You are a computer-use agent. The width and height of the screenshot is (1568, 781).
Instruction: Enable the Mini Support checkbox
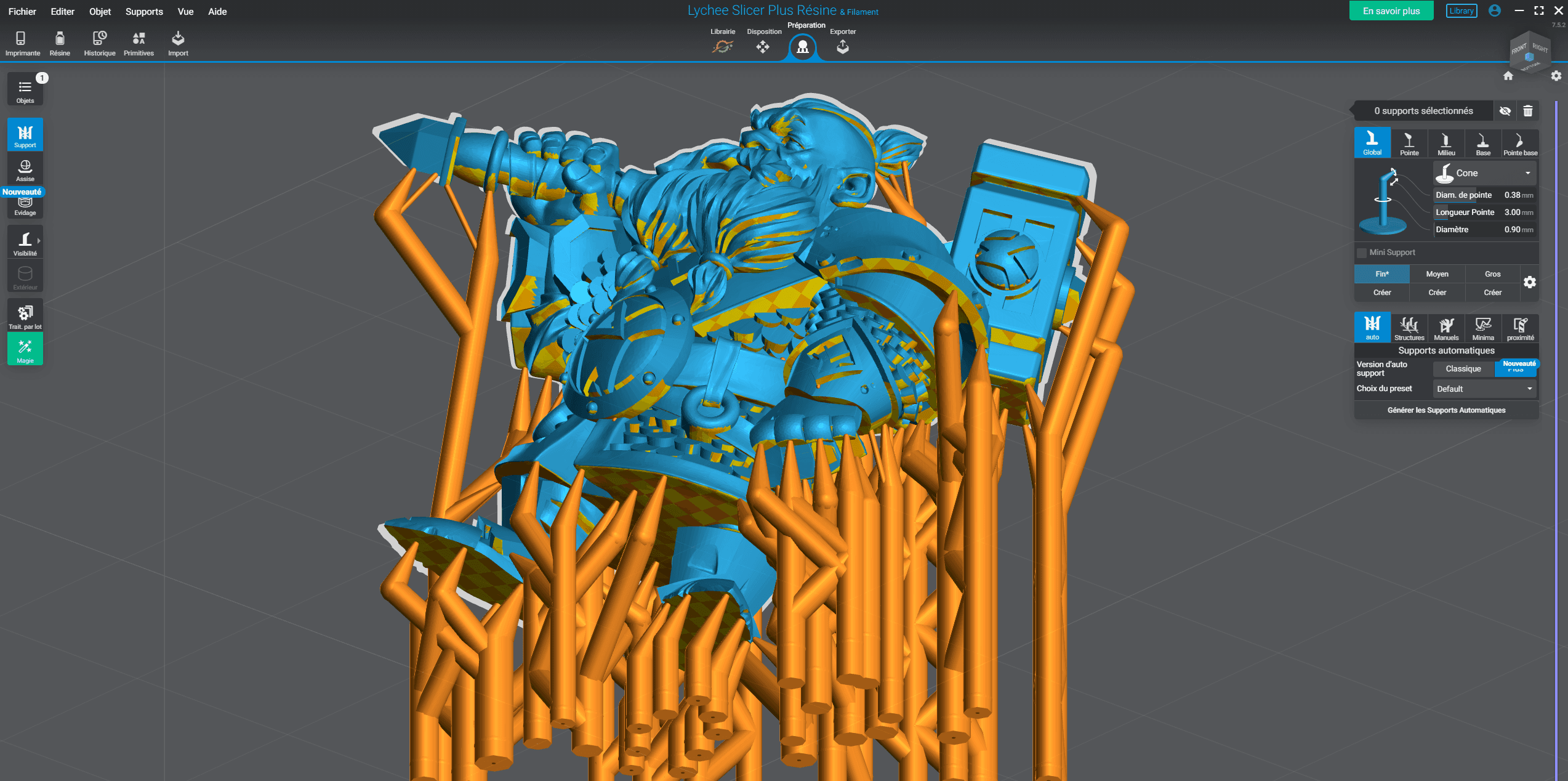pos(1362,253)
